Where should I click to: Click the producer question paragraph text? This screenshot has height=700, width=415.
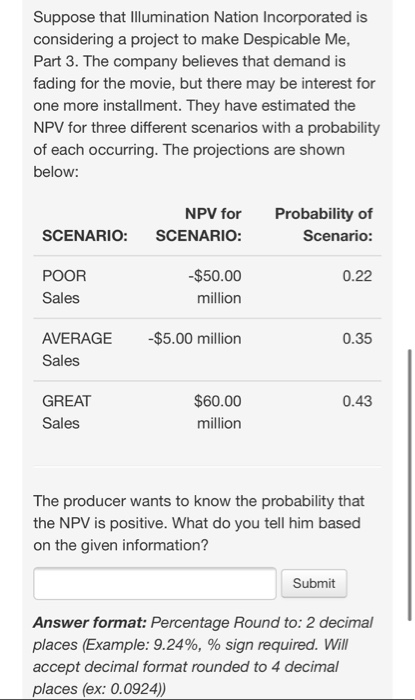click(x=199, y=523)
